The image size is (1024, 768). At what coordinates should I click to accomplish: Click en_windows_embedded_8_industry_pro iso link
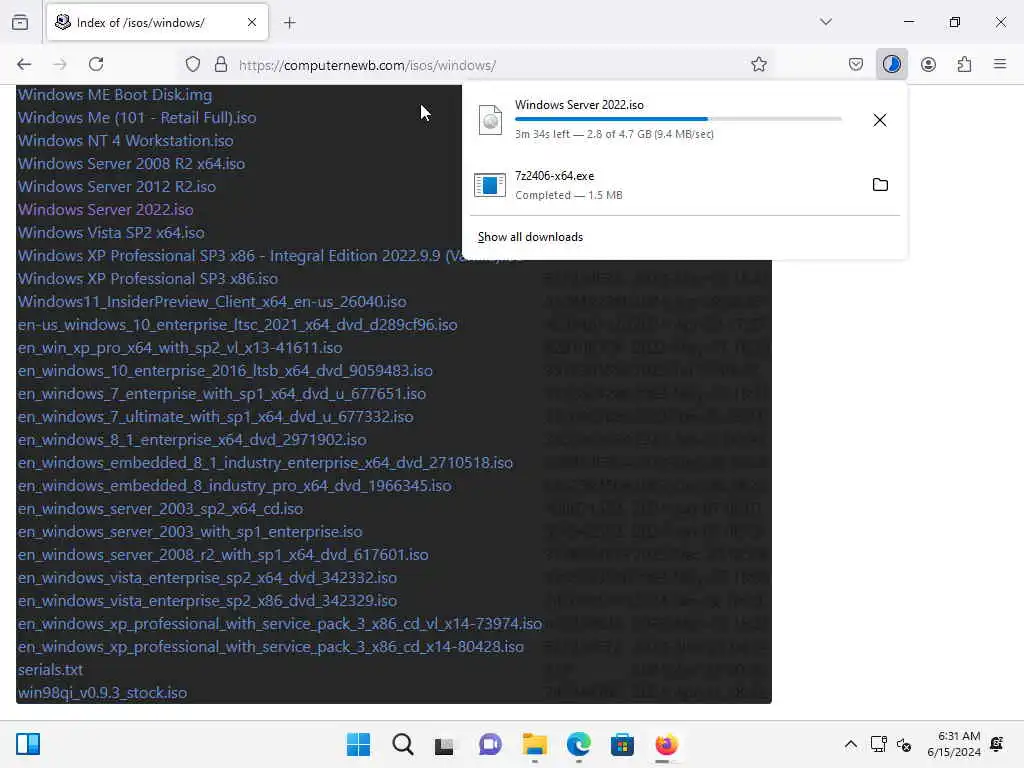(234, 485)
